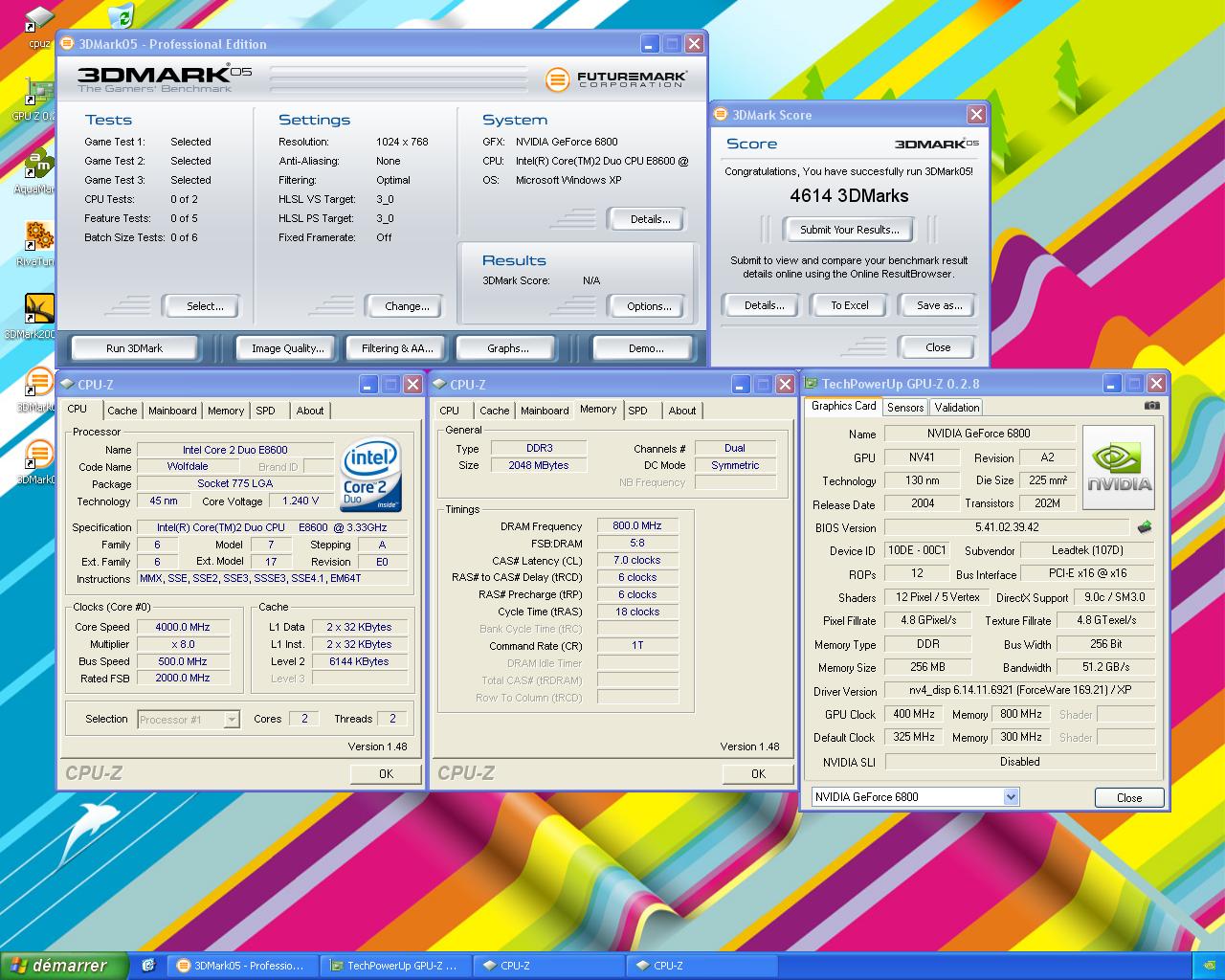This screenshot has height=980, width=1225.
Task: Start the Demo
Action: pyautogui.click(x=646, y=348)
